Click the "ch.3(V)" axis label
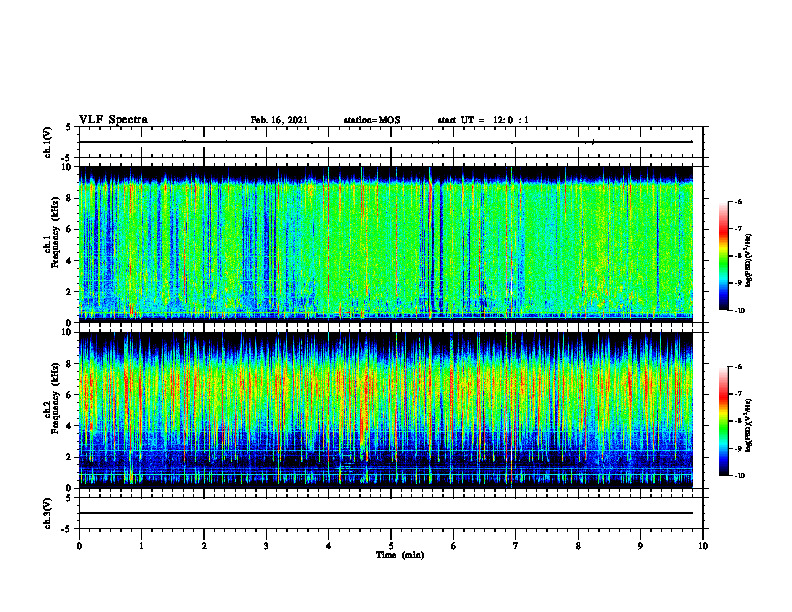The width and height of the screenshot is (792, 612). coord(48,513)
